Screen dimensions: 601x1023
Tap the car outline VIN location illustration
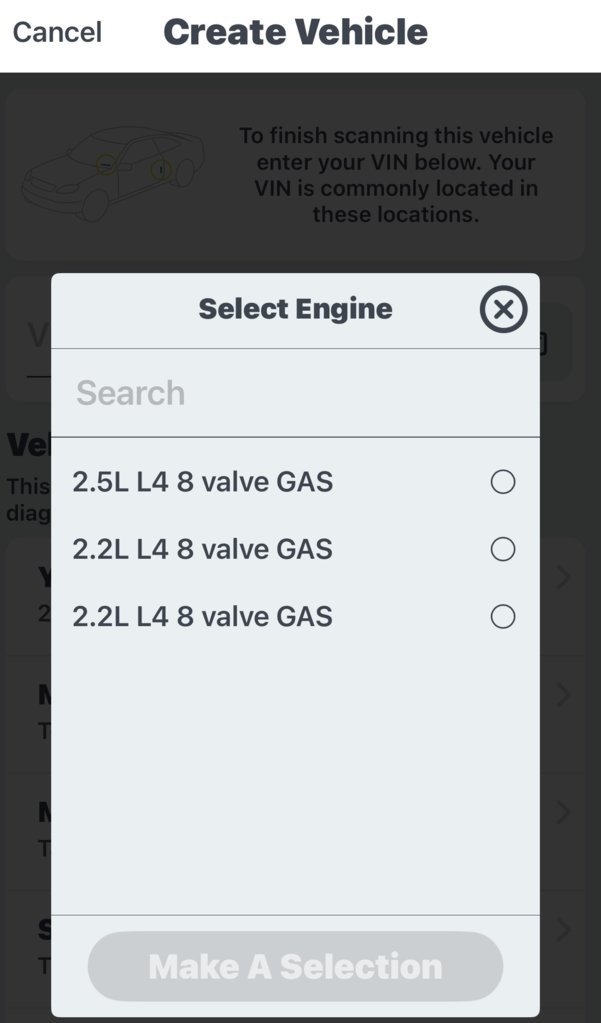point(112,173)
